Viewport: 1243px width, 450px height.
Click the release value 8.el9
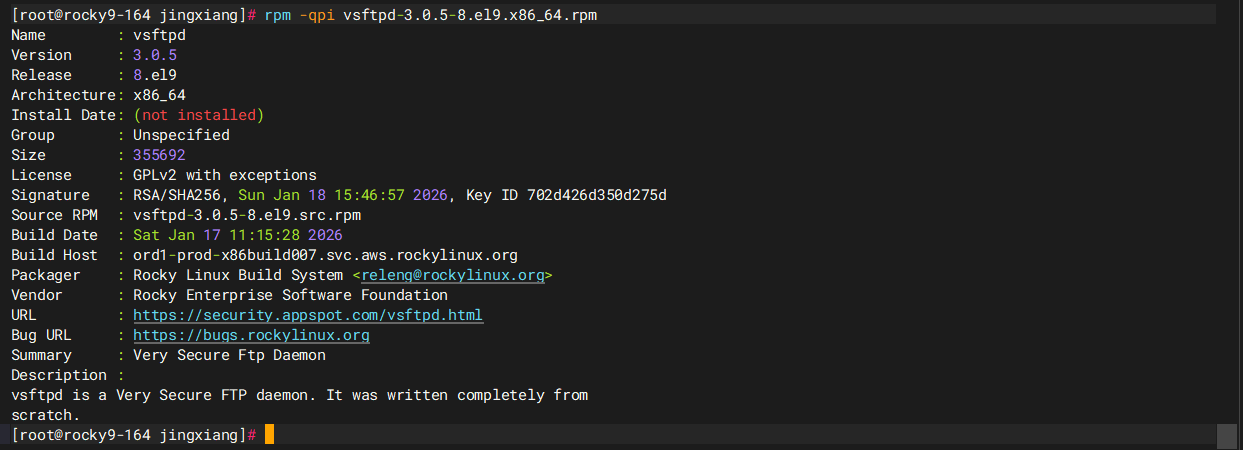click(x=154, y=75)
